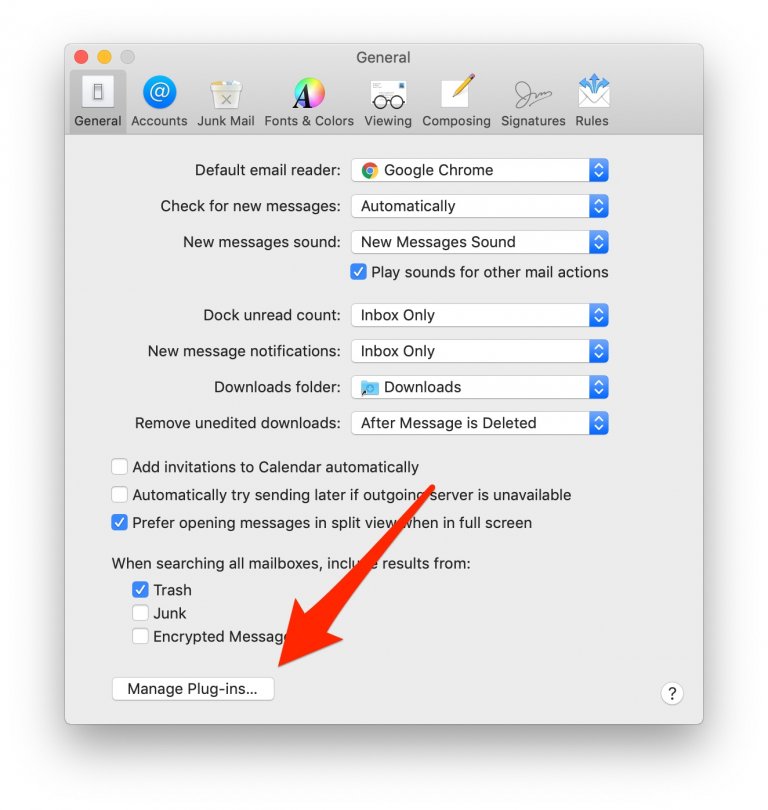
Task: Open Composing preferences pencil icon
Action: 457,91
